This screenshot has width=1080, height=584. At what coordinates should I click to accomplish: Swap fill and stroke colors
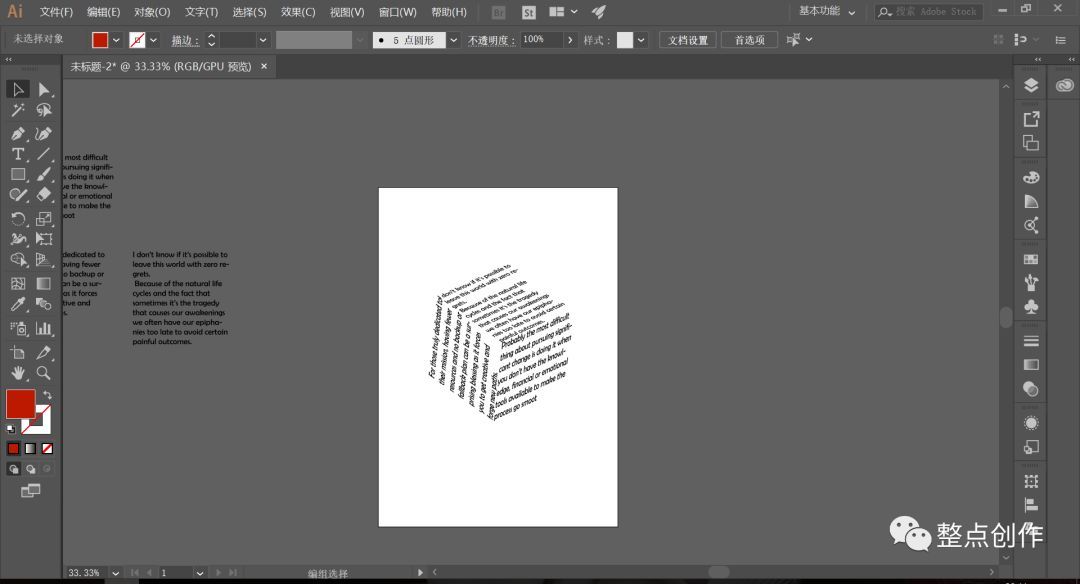(47, 395)
